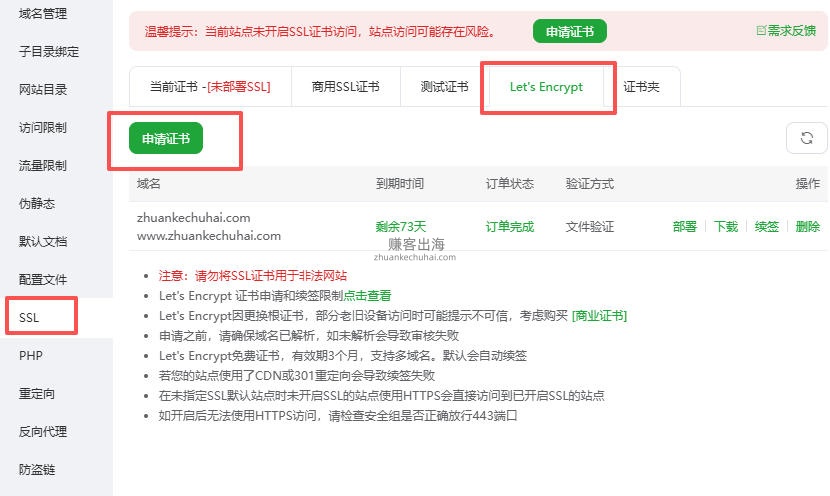Select the 测试证书 tab

(444, 87)
